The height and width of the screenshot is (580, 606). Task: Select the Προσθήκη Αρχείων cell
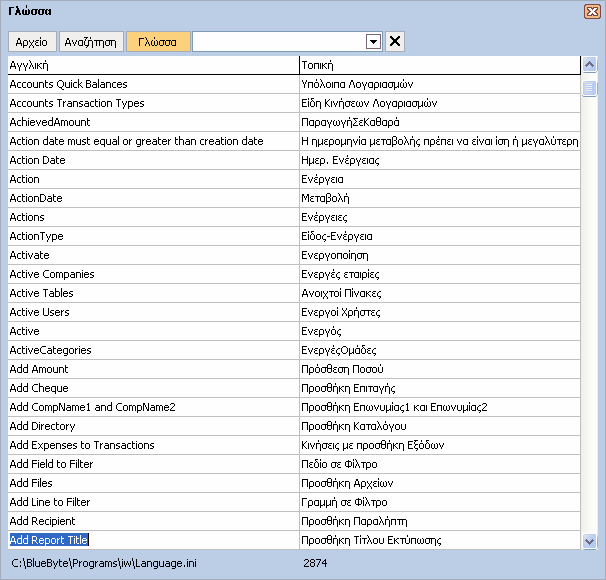click(x=440, y=483)
